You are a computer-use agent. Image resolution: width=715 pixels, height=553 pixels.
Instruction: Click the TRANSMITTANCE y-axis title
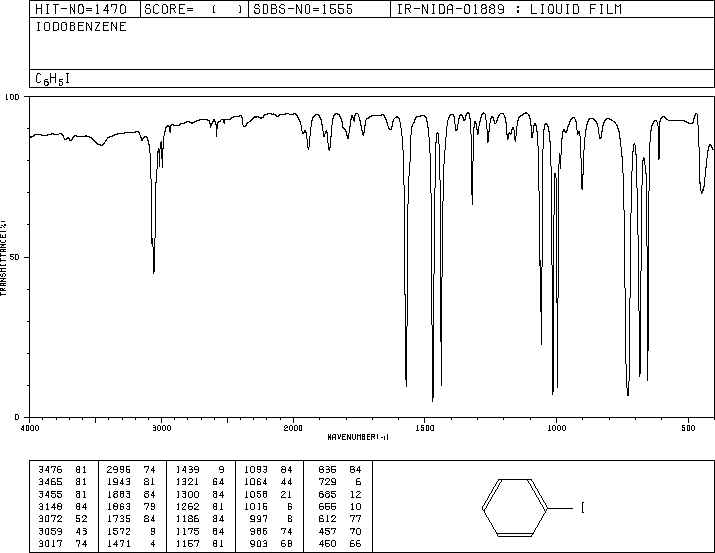click(3, 258)
